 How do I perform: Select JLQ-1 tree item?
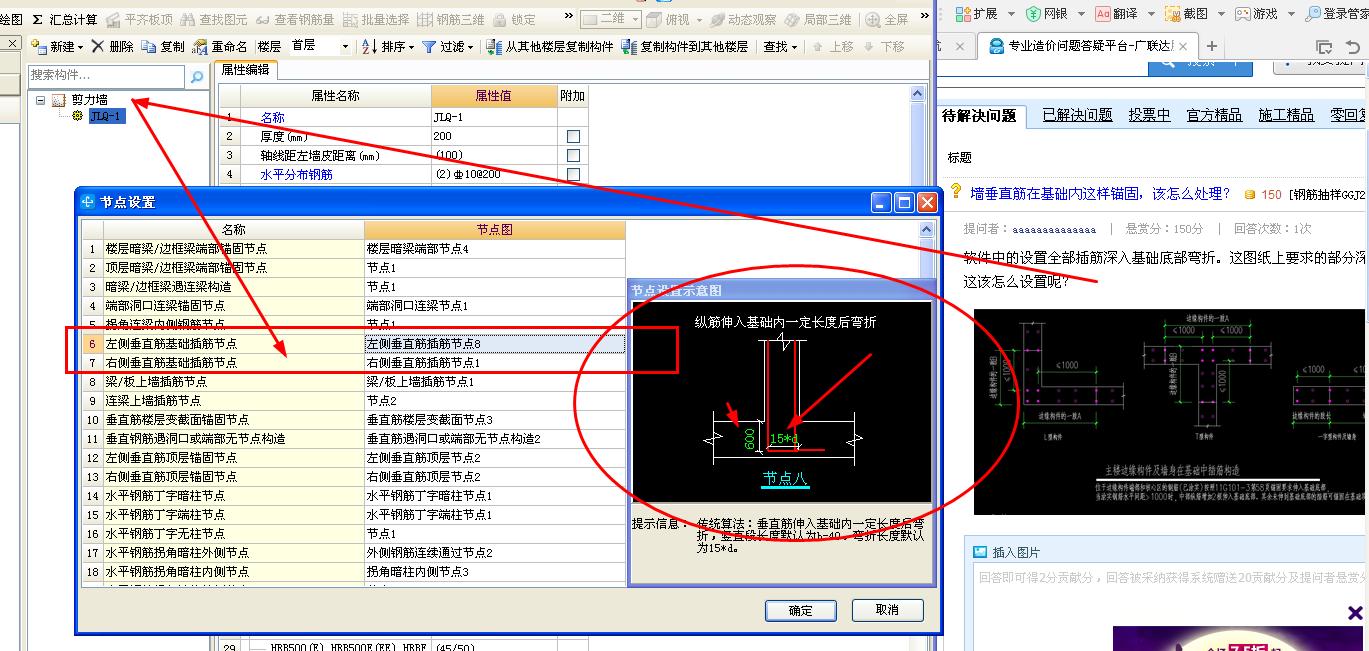click(x=107, y=116)
